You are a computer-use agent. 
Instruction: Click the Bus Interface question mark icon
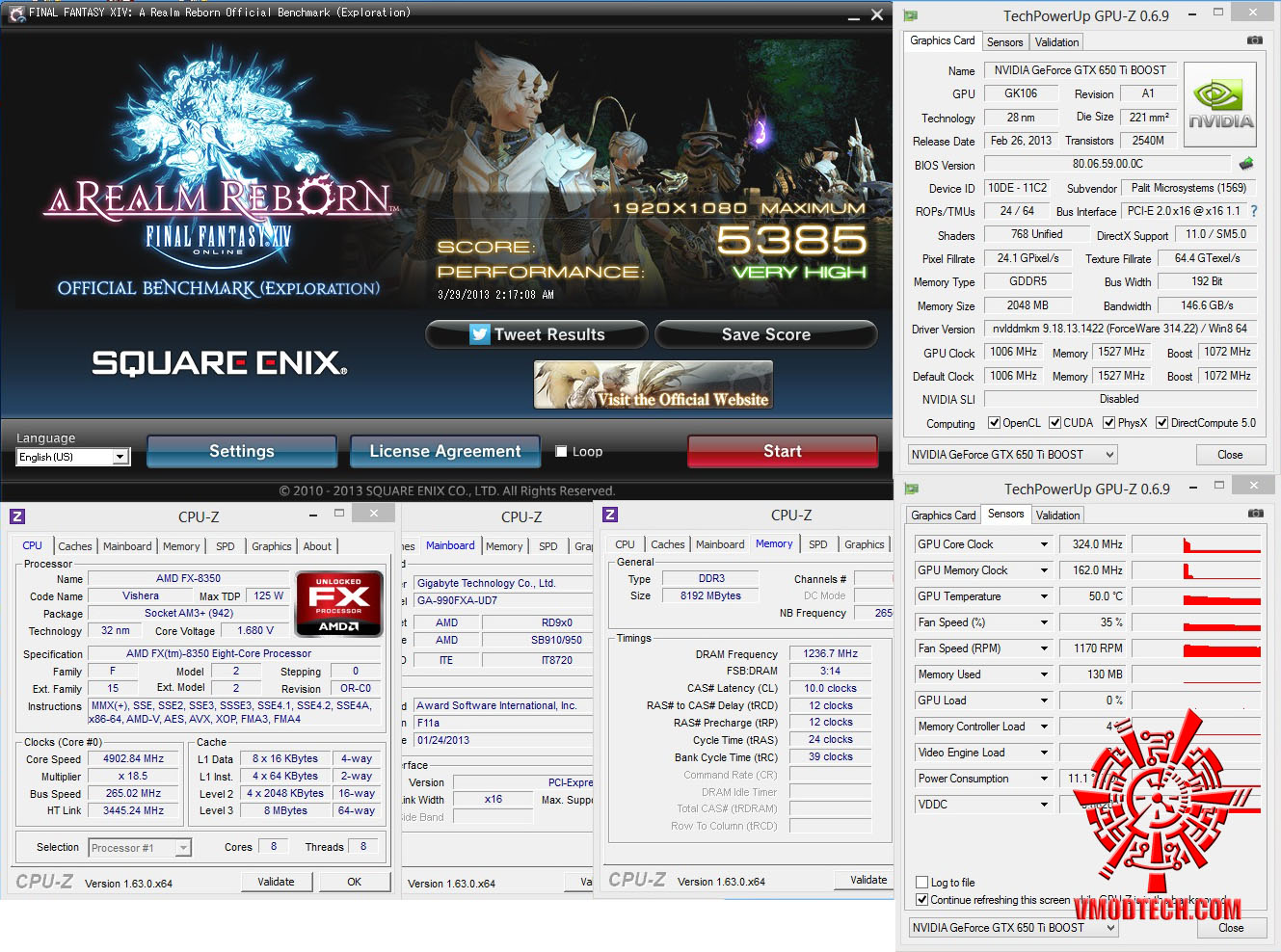coord(1254,211)
